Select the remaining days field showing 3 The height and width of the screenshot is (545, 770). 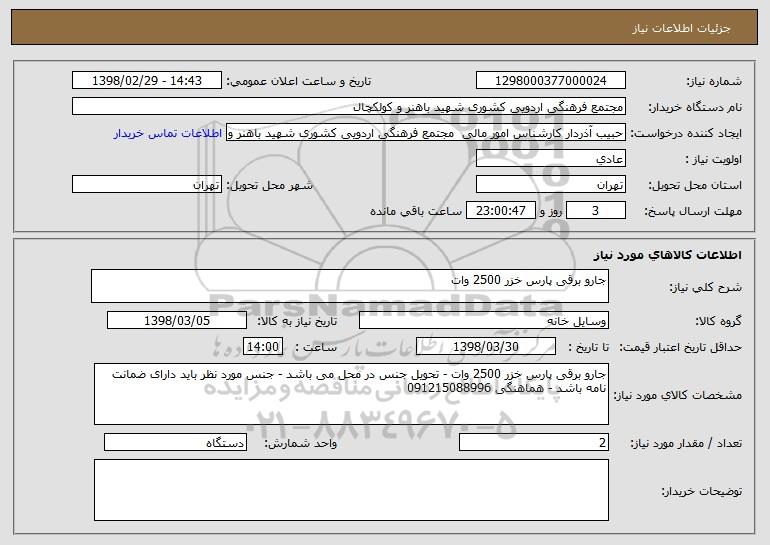[x=596, y=211]
